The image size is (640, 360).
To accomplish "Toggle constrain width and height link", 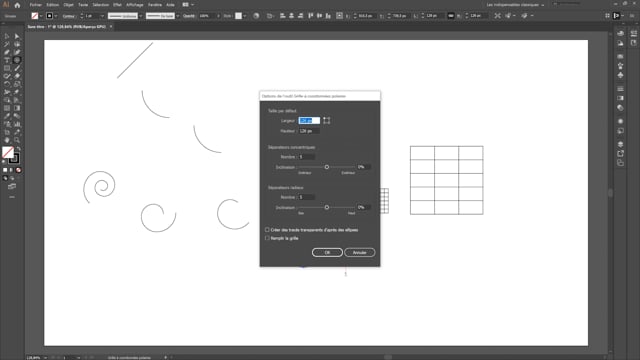I will click(451, 16).
